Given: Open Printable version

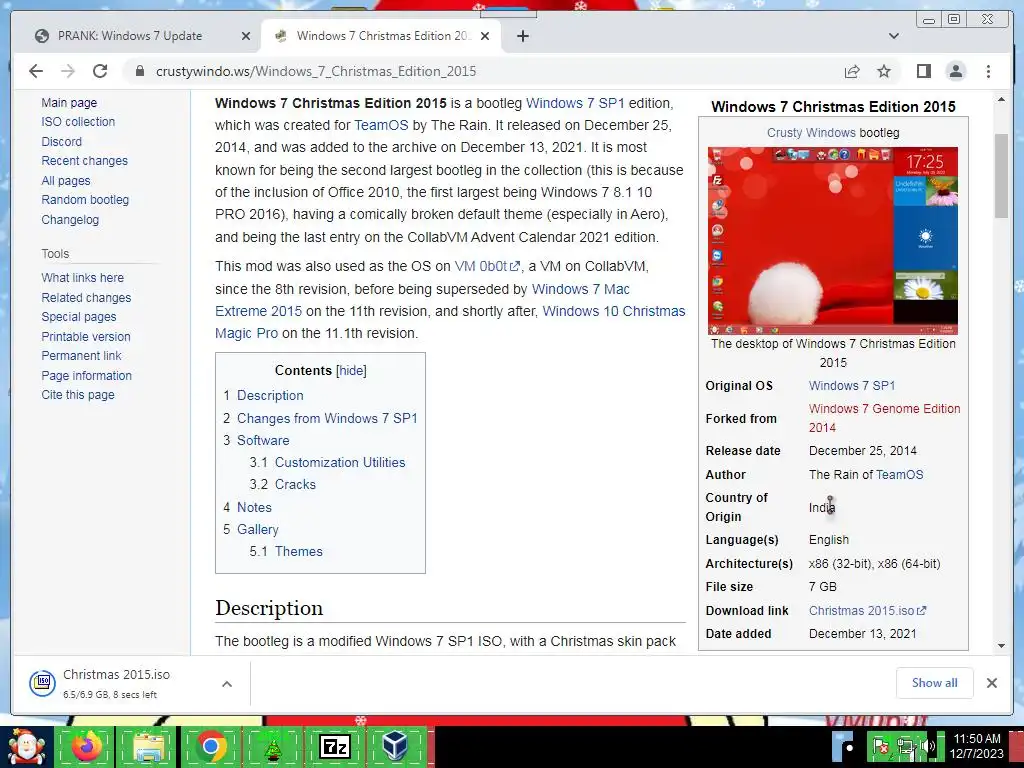Looking at the screenshot, I should (86, 337).
